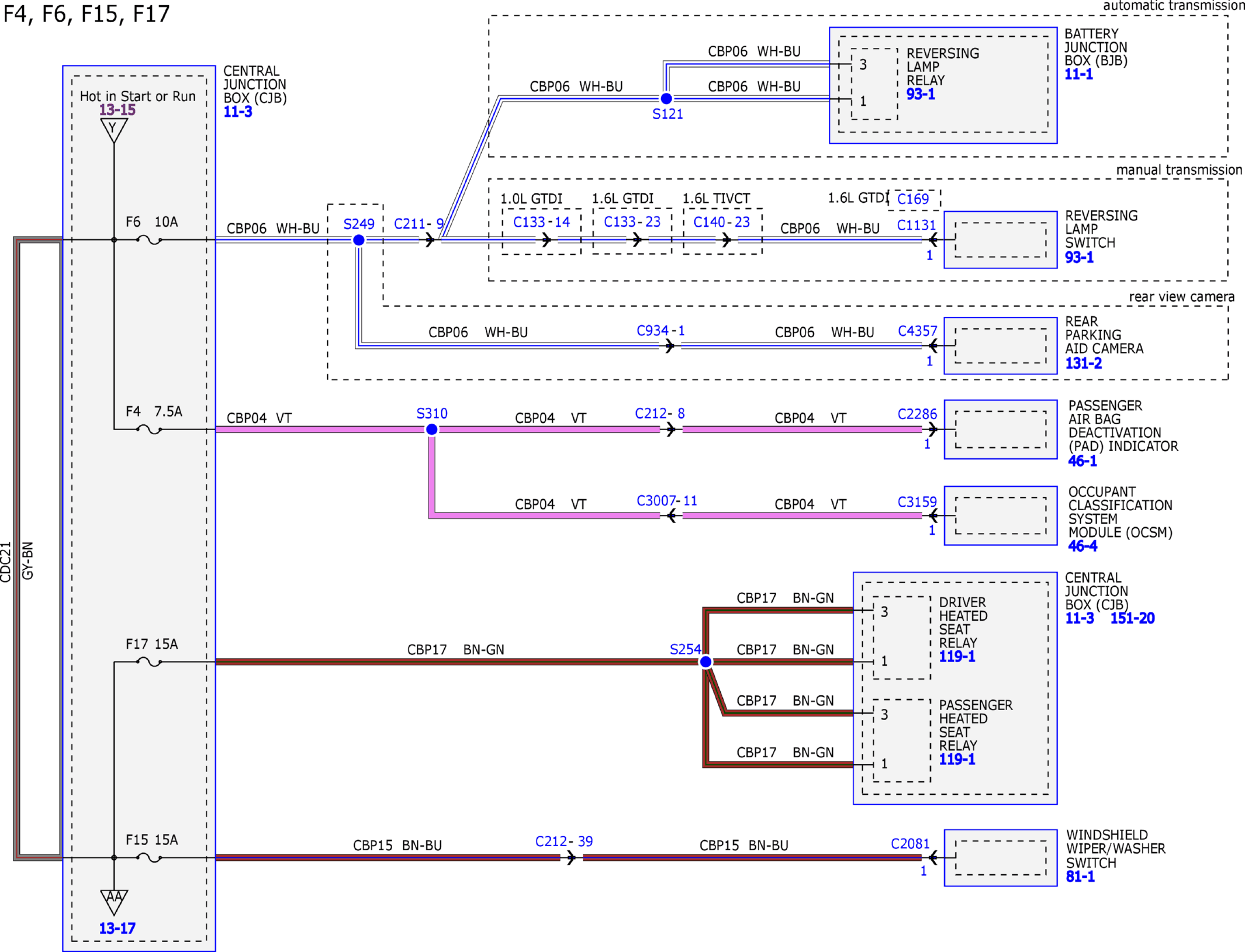Open 81-1 Windshield Wiper/Washer Switch link
Viewport: 1245px width, 952px height.
coord(1080,876)
